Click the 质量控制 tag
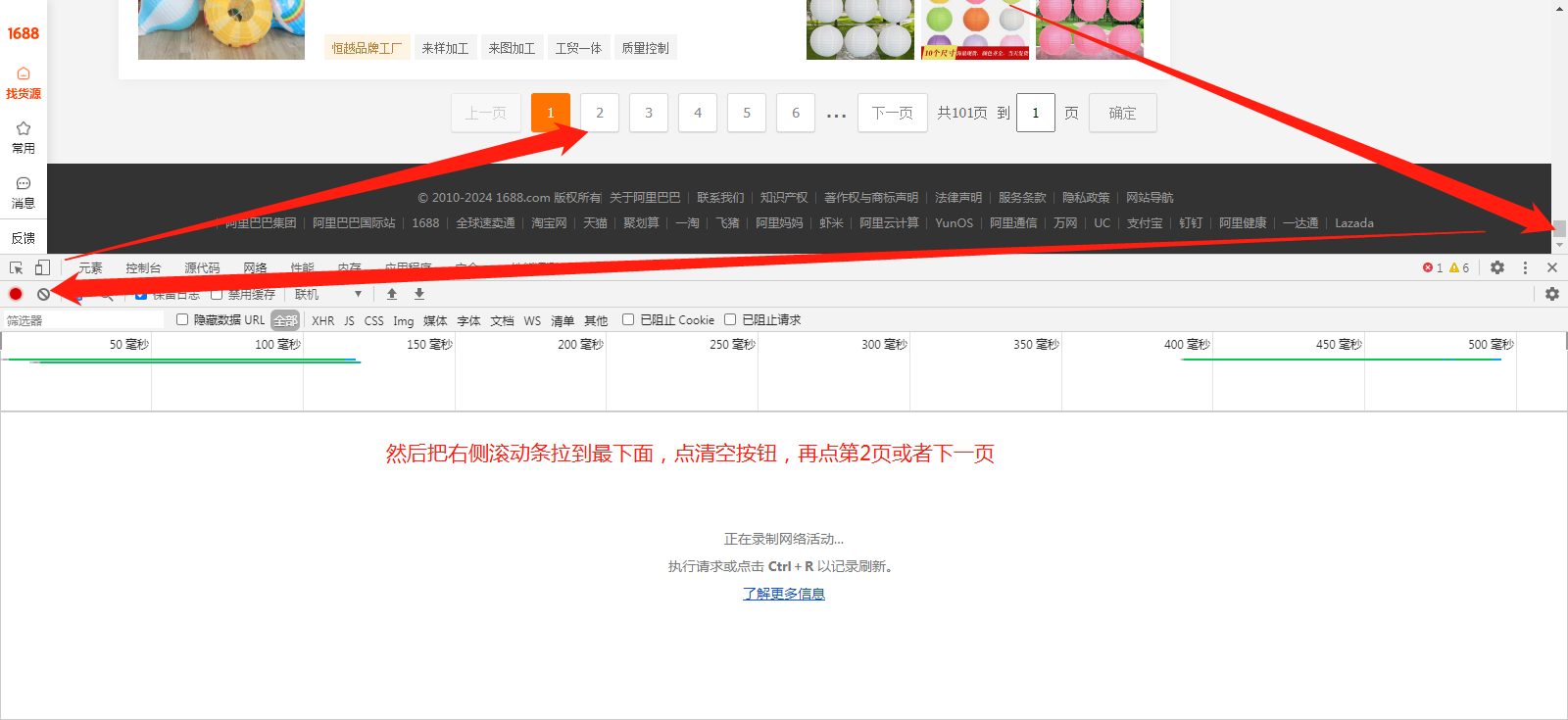This screenshot has width=1568, height=720. click(645, 48)
